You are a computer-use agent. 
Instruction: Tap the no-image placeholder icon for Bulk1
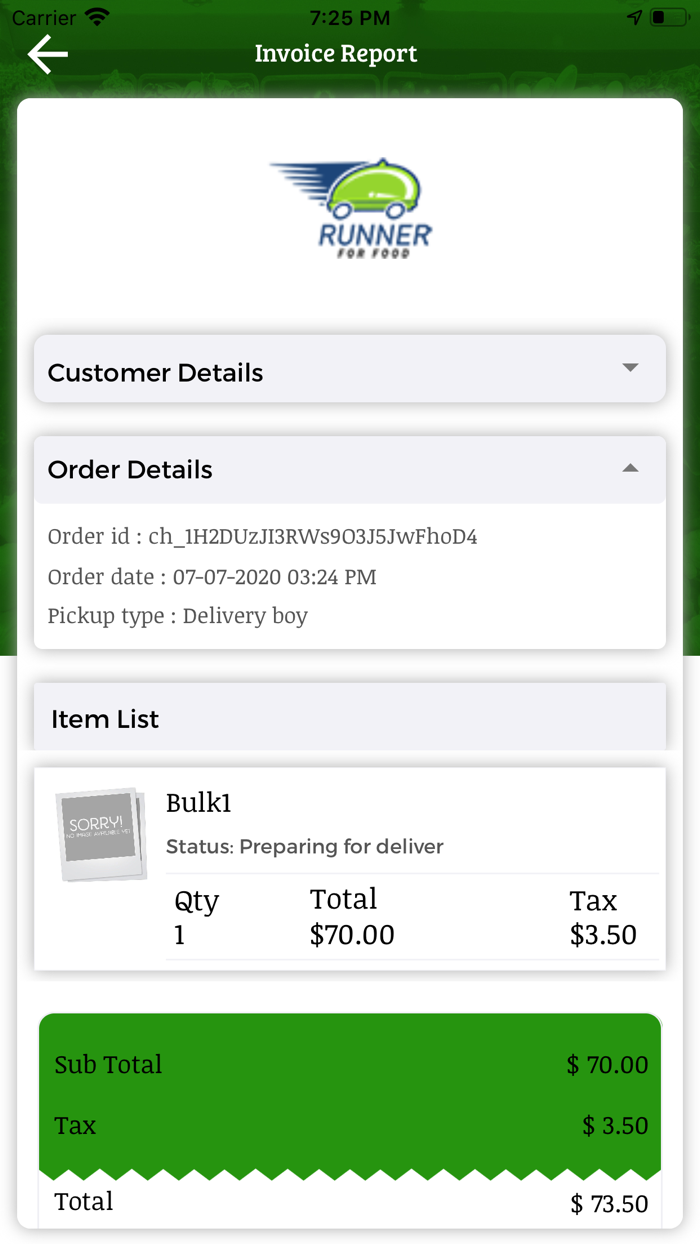[x=100, y=834]
